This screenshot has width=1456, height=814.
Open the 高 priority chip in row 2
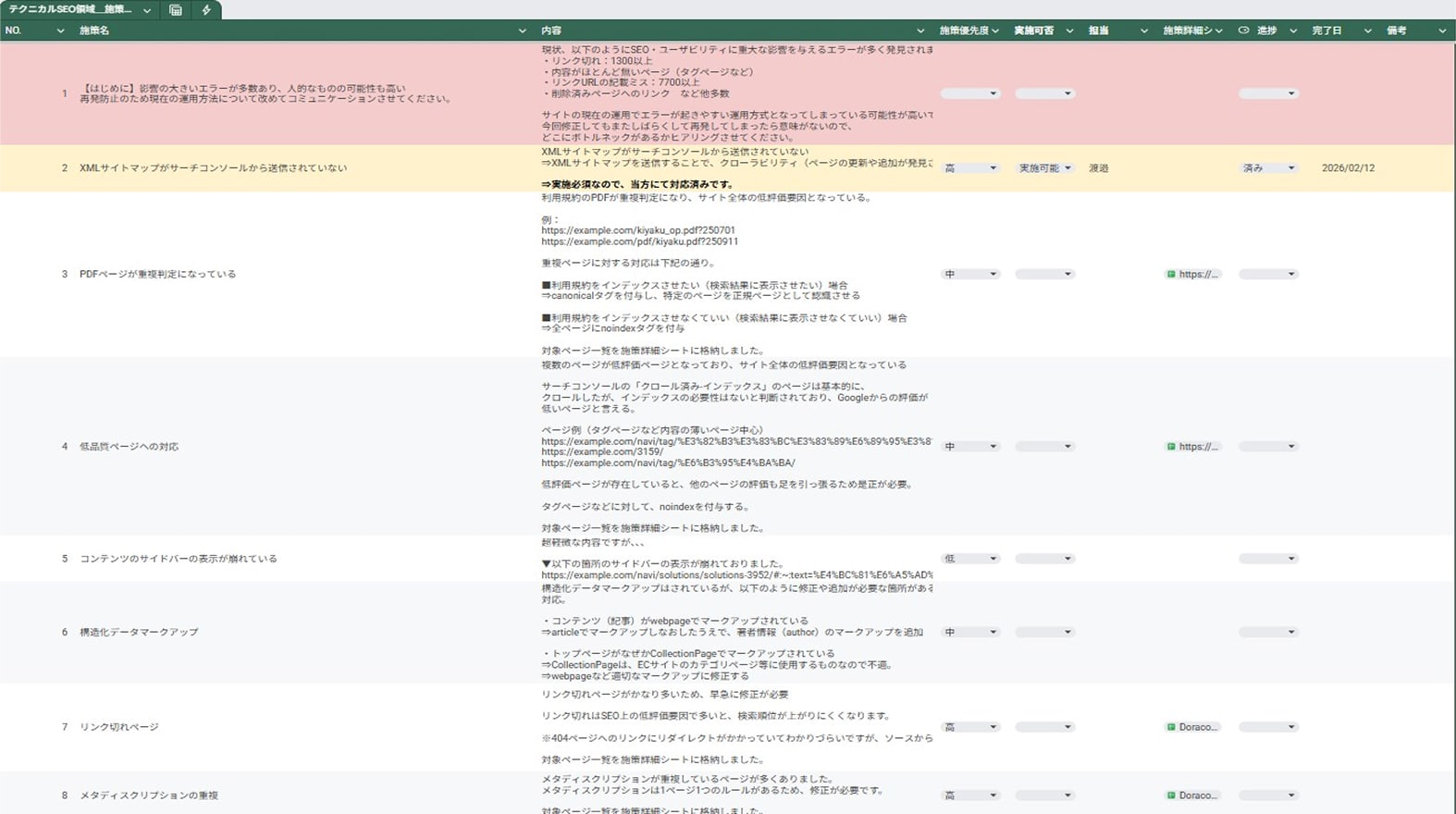(x=969, y=168)
